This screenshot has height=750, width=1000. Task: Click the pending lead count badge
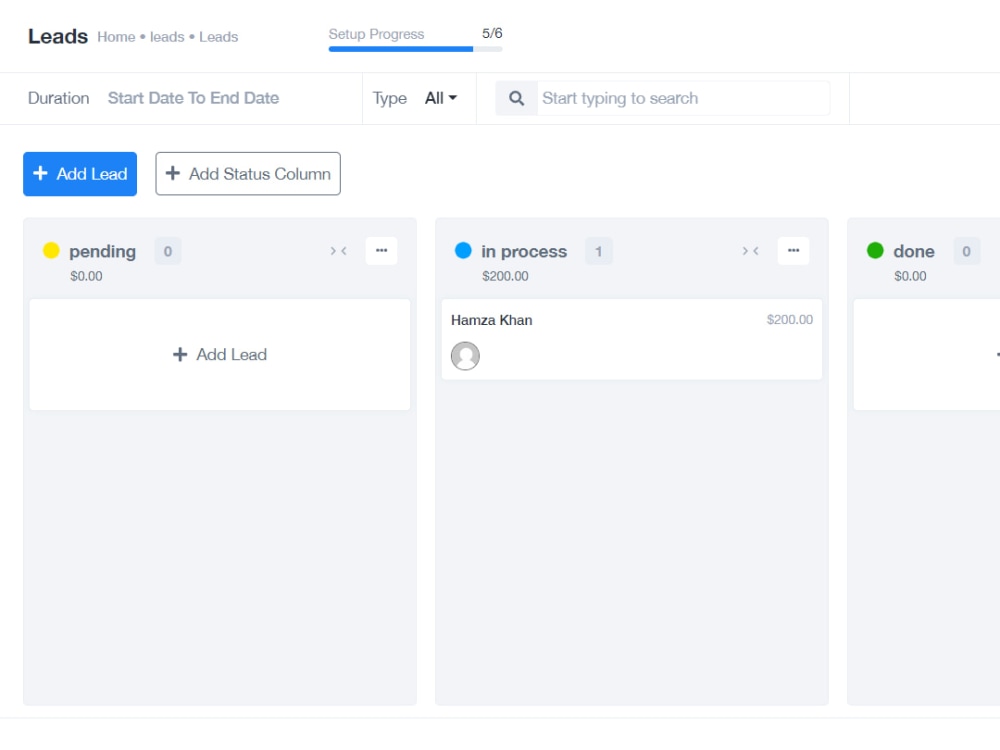[x=168, y=251]
